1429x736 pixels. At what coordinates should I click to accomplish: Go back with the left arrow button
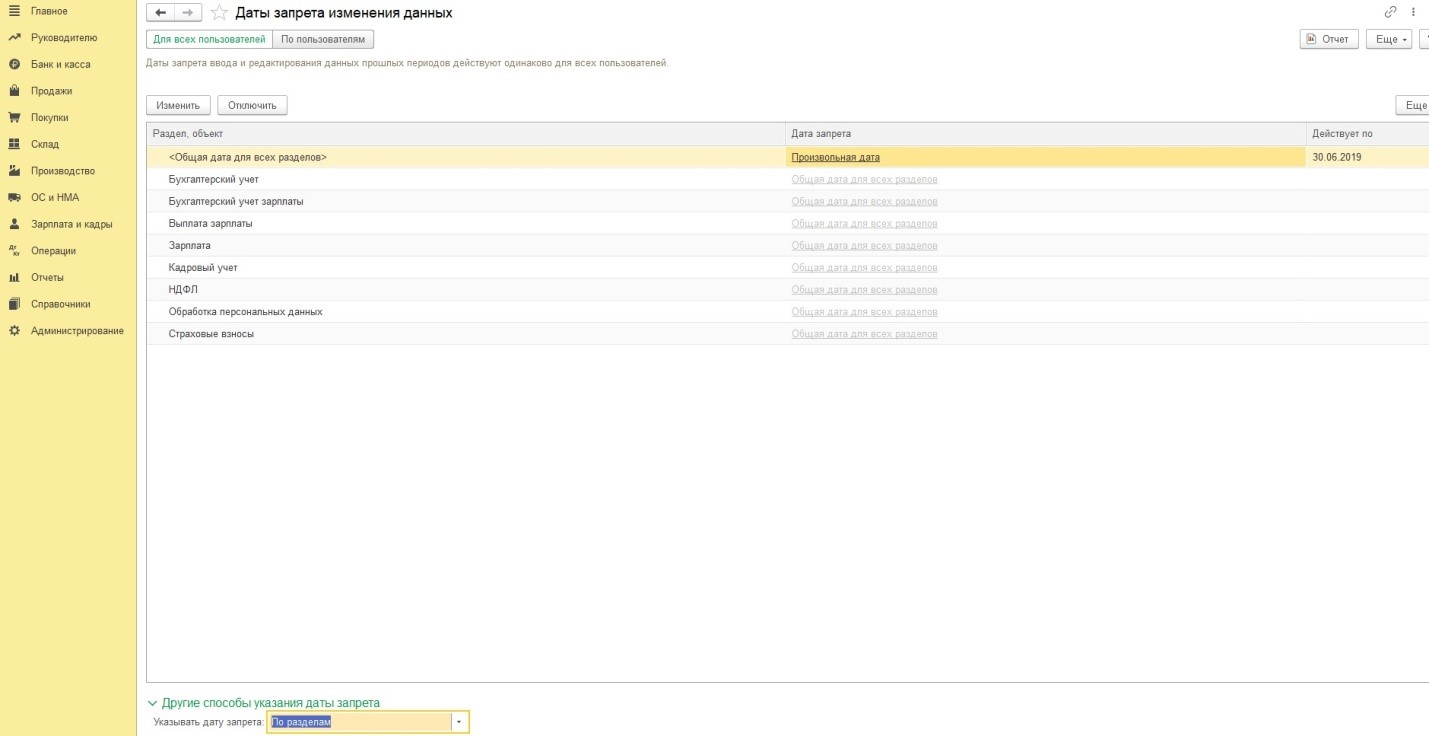point(161,13)
